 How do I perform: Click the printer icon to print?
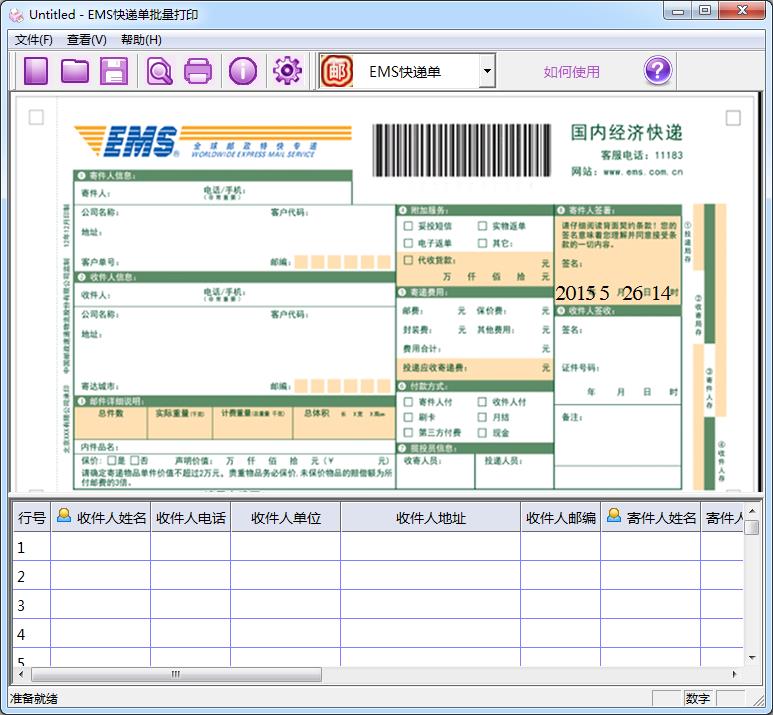click(198, 71)
